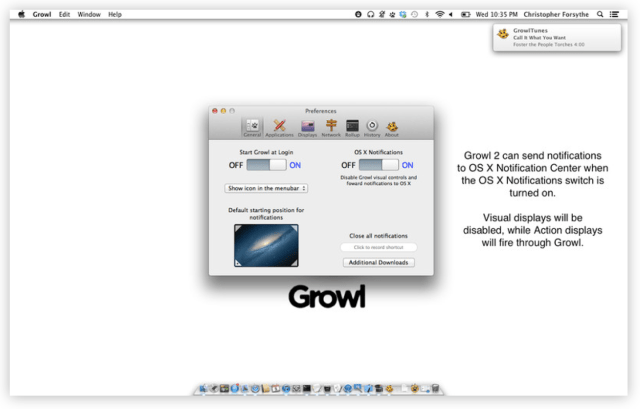Click the headphones icon in the menu bar
Image resolution: width=640 pixels, height=409 pixels.
(x=371, y=14)
